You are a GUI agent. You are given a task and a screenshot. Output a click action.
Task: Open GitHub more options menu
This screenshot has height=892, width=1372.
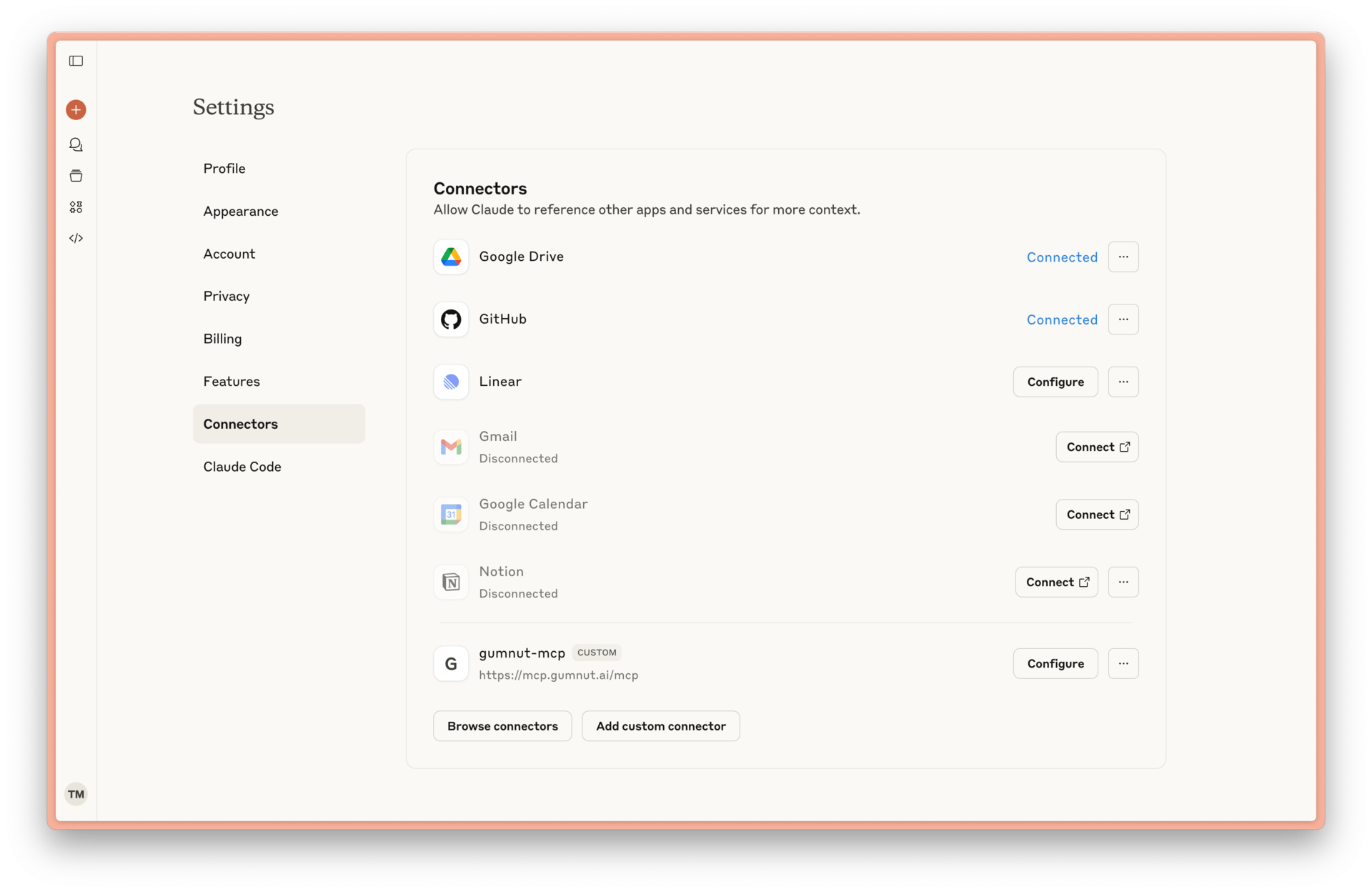tap(1123, 319)
